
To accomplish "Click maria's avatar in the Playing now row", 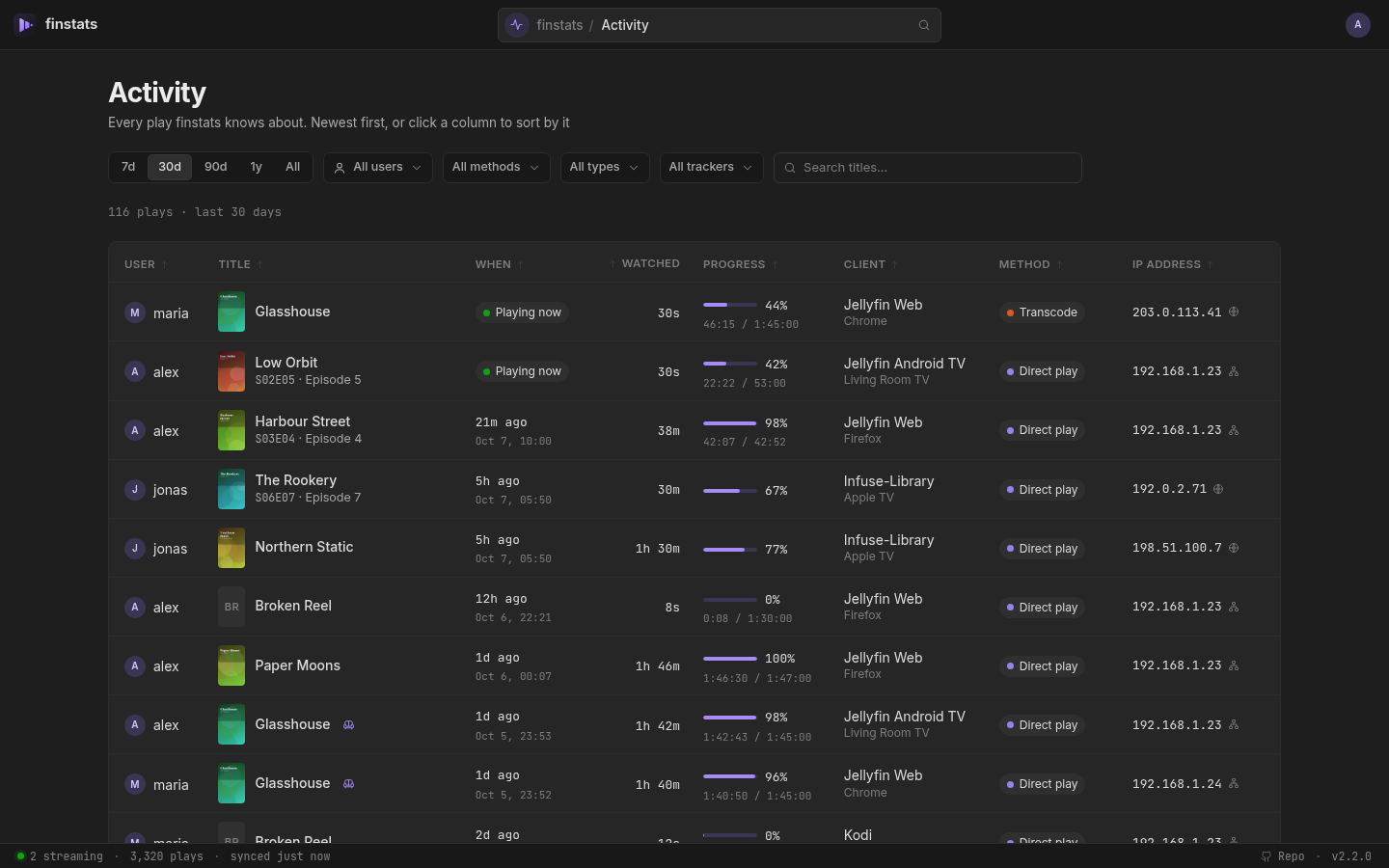I will point(135,312).
